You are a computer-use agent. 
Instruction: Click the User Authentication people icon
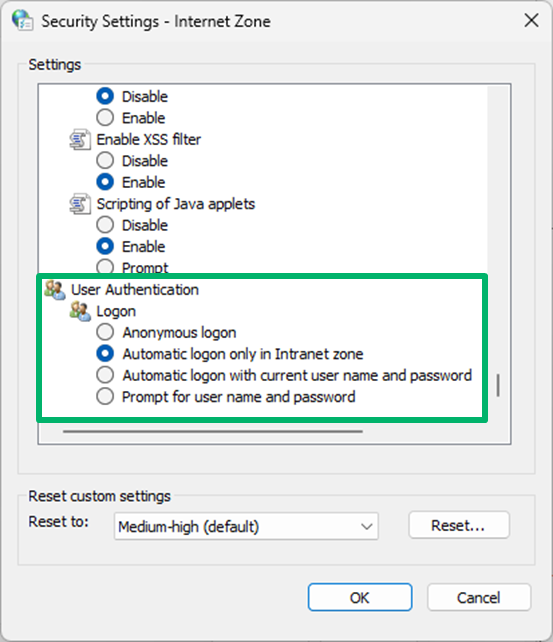point(55,289)
